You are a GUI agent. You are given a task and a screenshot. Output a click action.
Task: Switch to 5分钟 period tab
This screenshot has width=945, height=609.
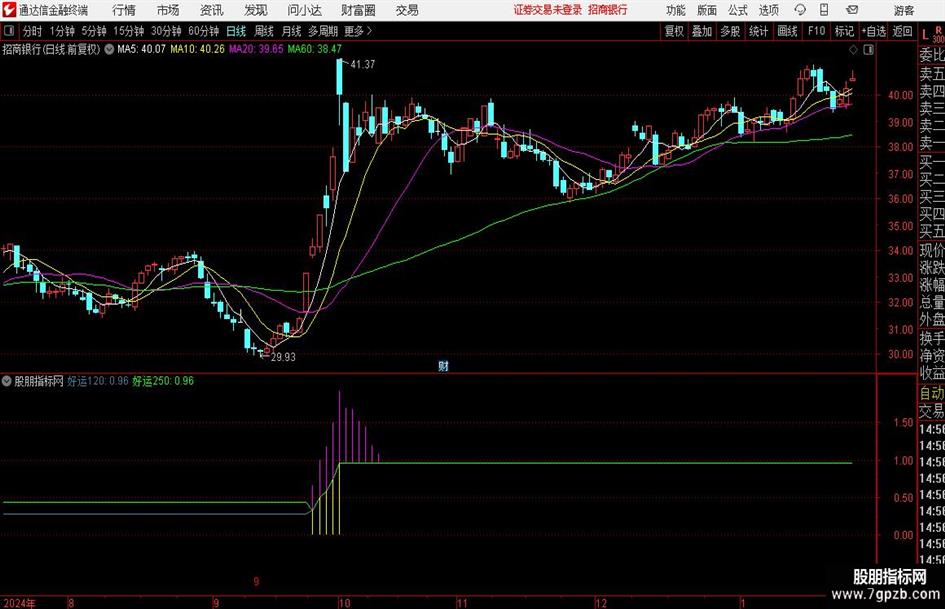pyautogui.click(x=94, y=31)
